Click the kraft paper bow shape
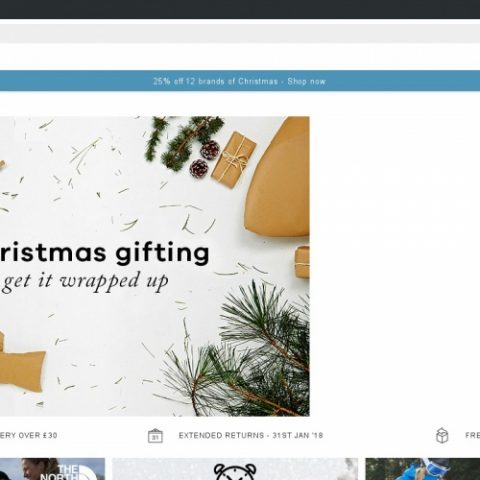Viewport: 480px width, 480px height. coord(20,363)
